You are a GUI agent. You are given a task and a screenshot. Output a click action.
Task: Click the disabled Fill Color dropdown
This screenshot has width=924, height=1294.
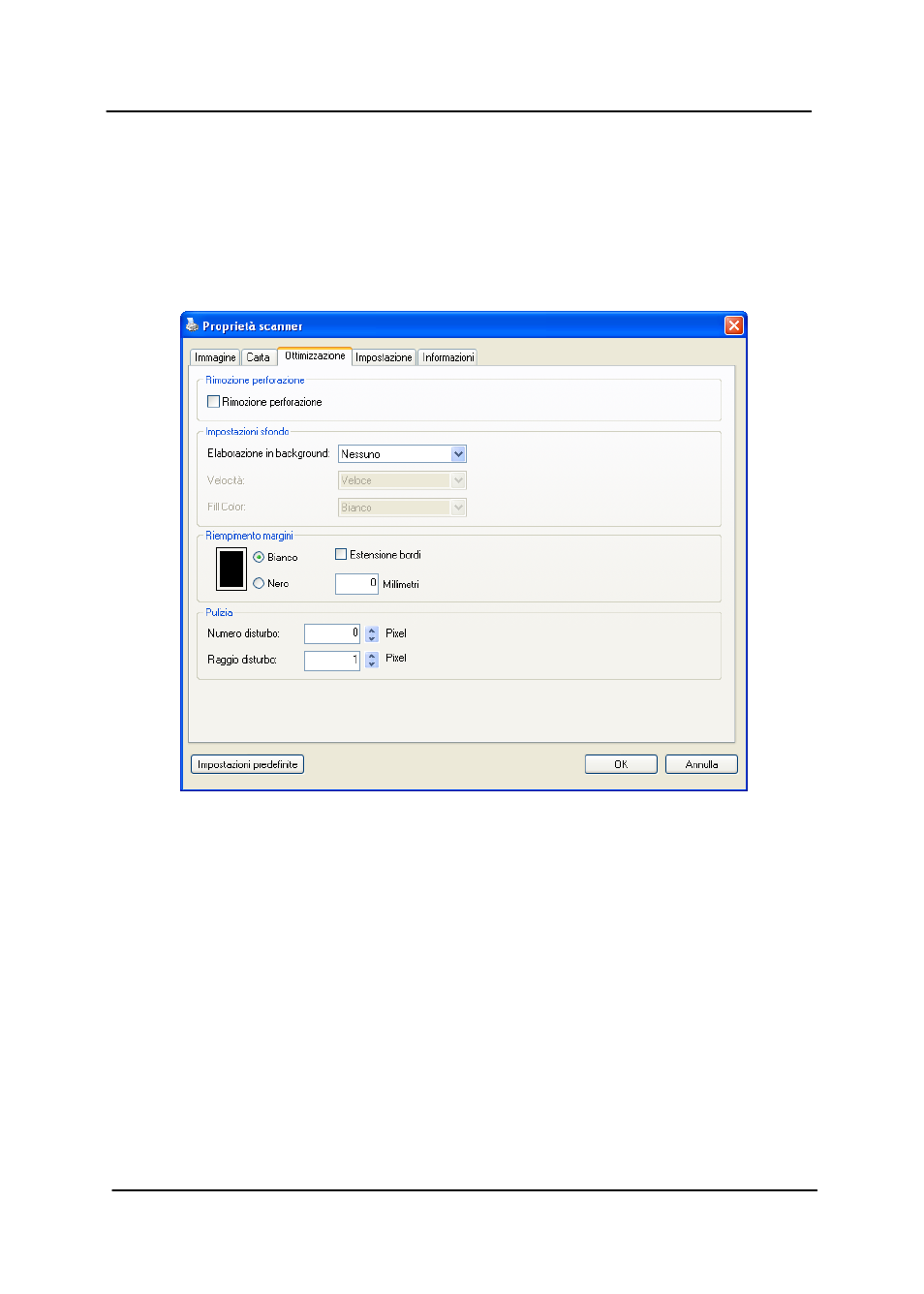402,508
